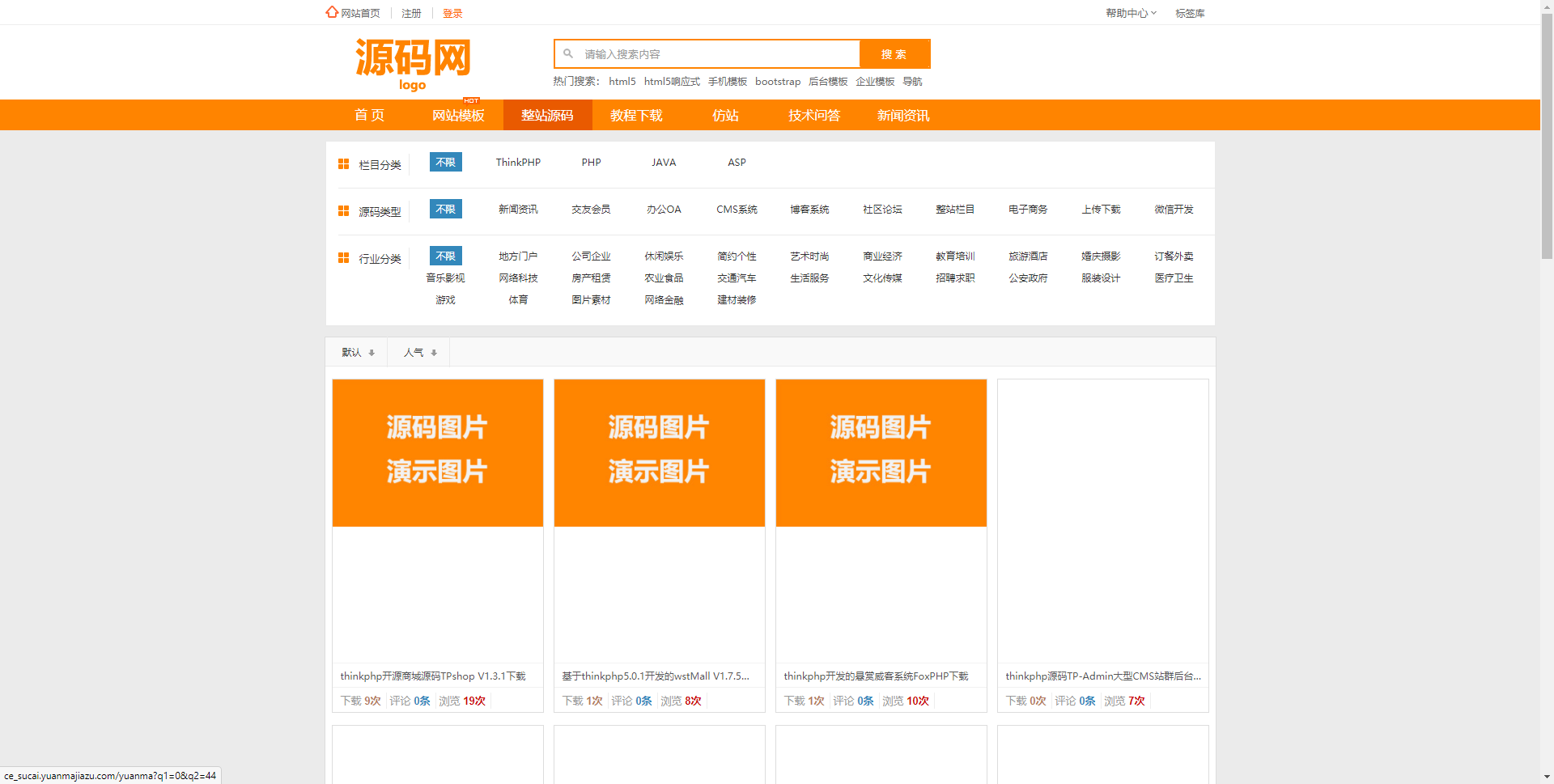Filter source type by CMS系统

737,209
